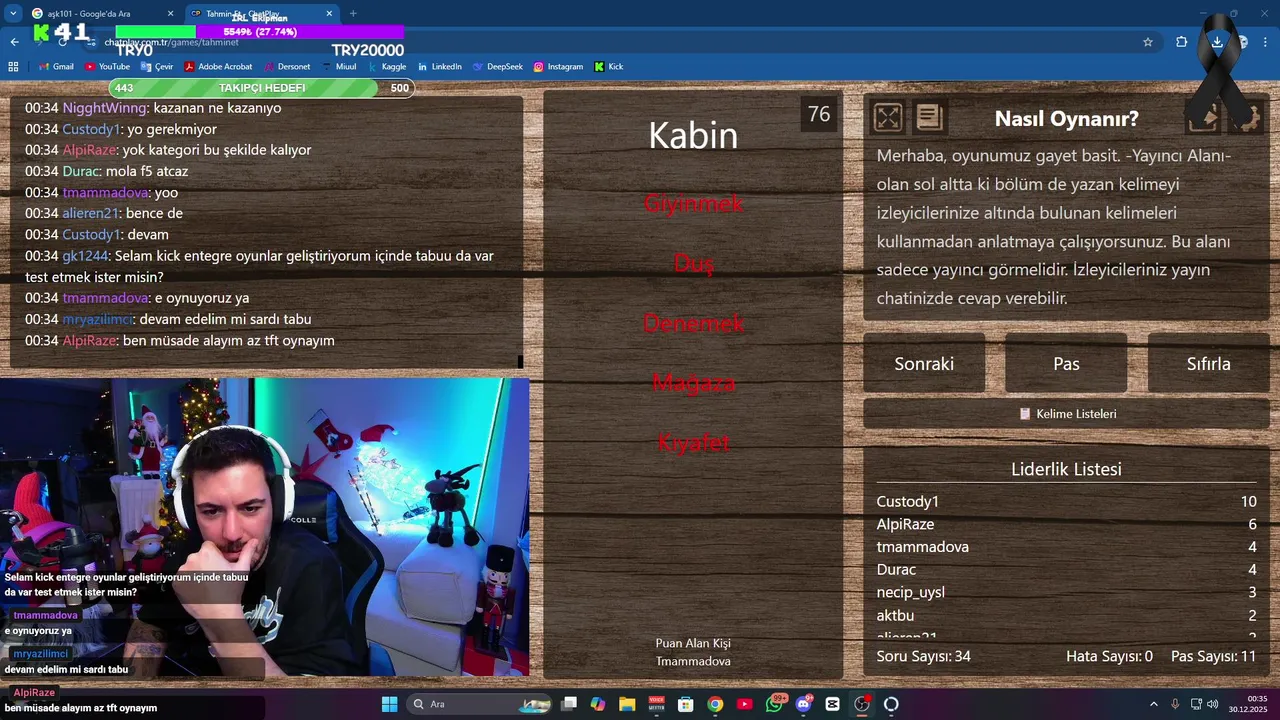Screen dimensions: 1280x720
Task: Click the browser address bar URL
Action: click(171, 43)
